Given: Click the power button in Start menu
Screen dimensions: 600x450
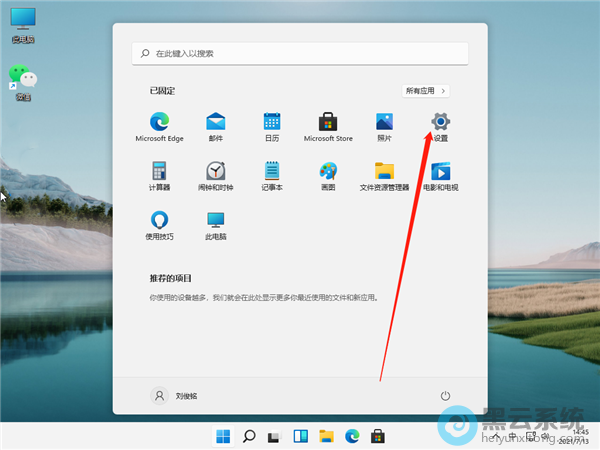Looking at the screenshot, I should (x=446, y=396).
